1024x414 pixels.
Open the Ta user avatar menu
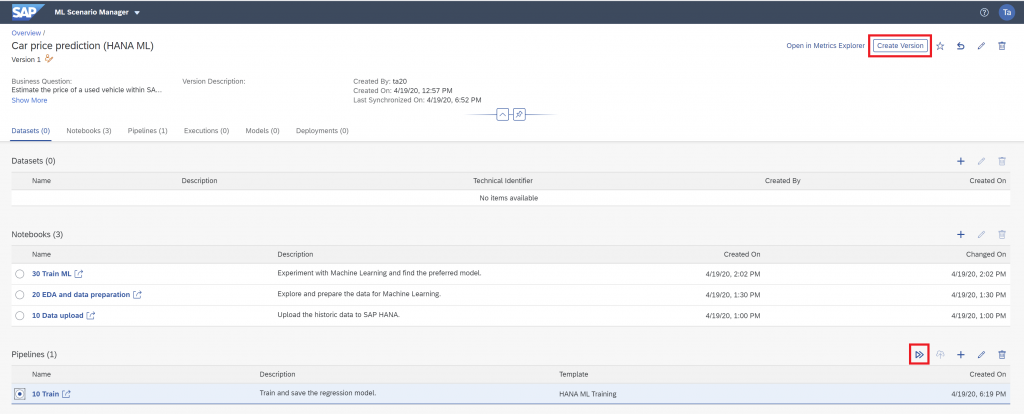(x=1006, y=12)
